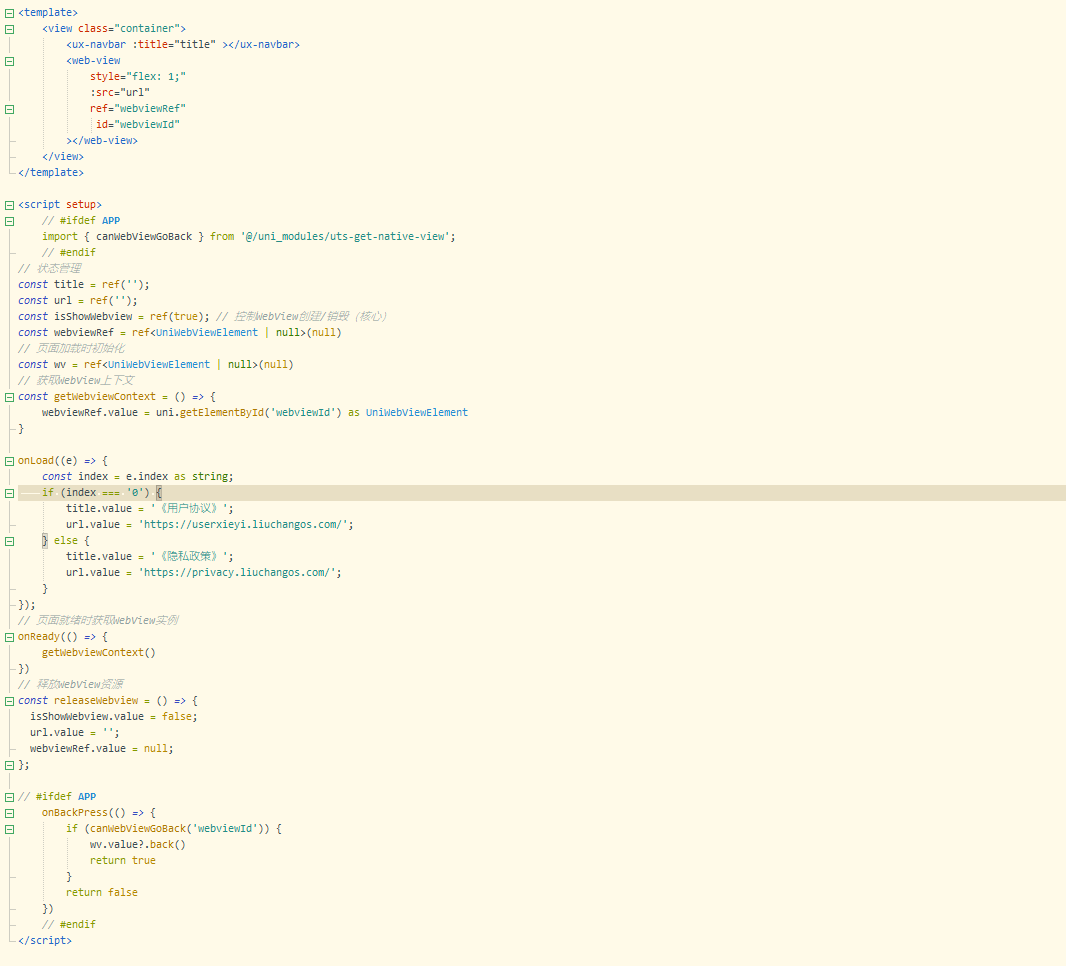The height and width of the screenshot is (966, 1066).
Task: Collapse the if (canWebViewGoBack fold marker
Action: (10, 829)
